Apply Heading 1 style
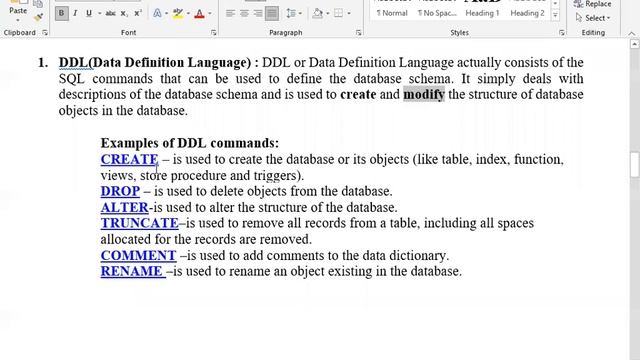The width and height of the screenshot is (640, 360). tap(482, 13)
